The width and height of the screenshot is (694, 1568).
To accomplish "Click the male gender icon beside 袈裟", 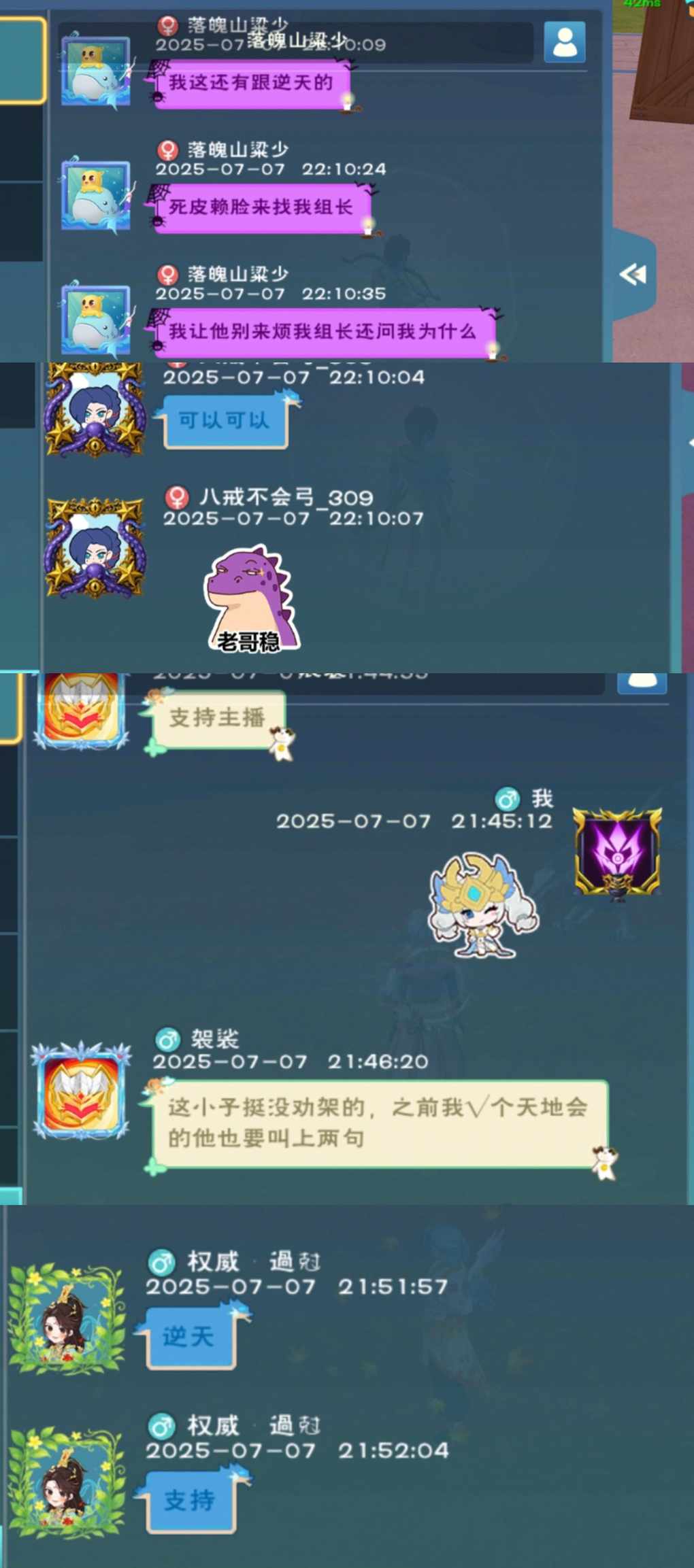I will (167, 1040).
